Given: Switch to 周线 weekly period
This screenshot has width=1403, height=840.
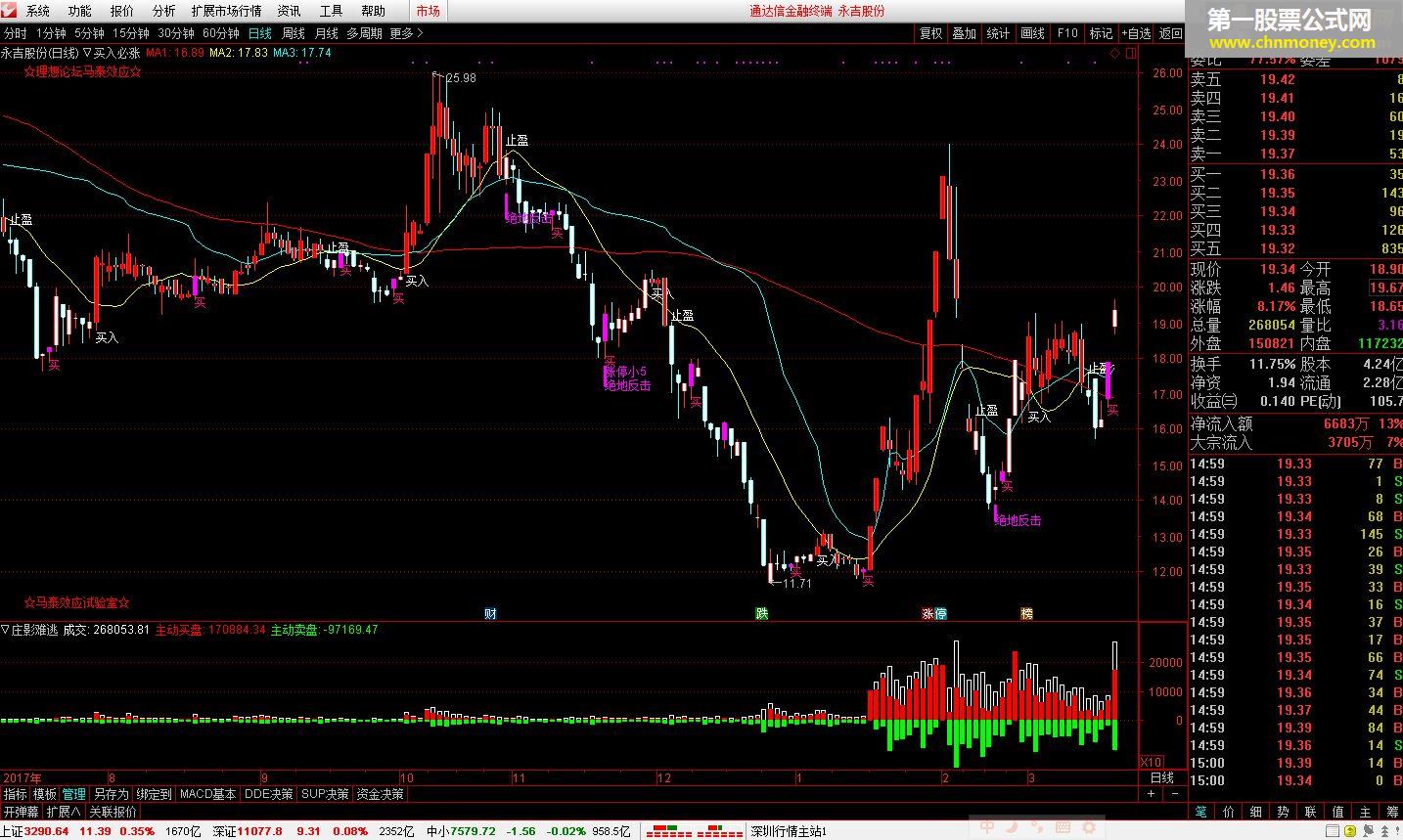Looking at the screenshot, I should click(x=294, y=32).
